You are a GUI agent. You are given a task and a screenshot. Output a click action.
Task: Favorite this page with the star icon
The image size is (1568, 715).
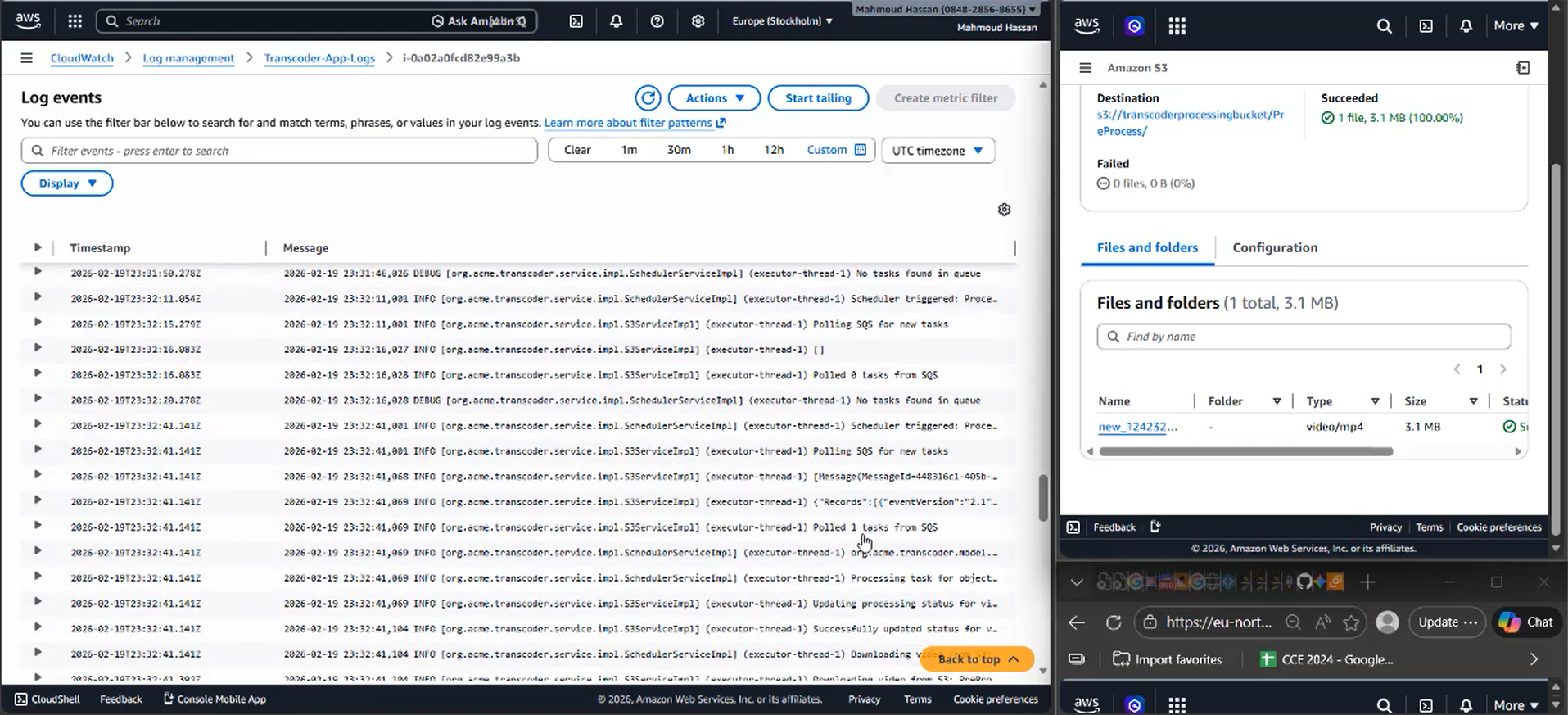[x=1351, y=622]
